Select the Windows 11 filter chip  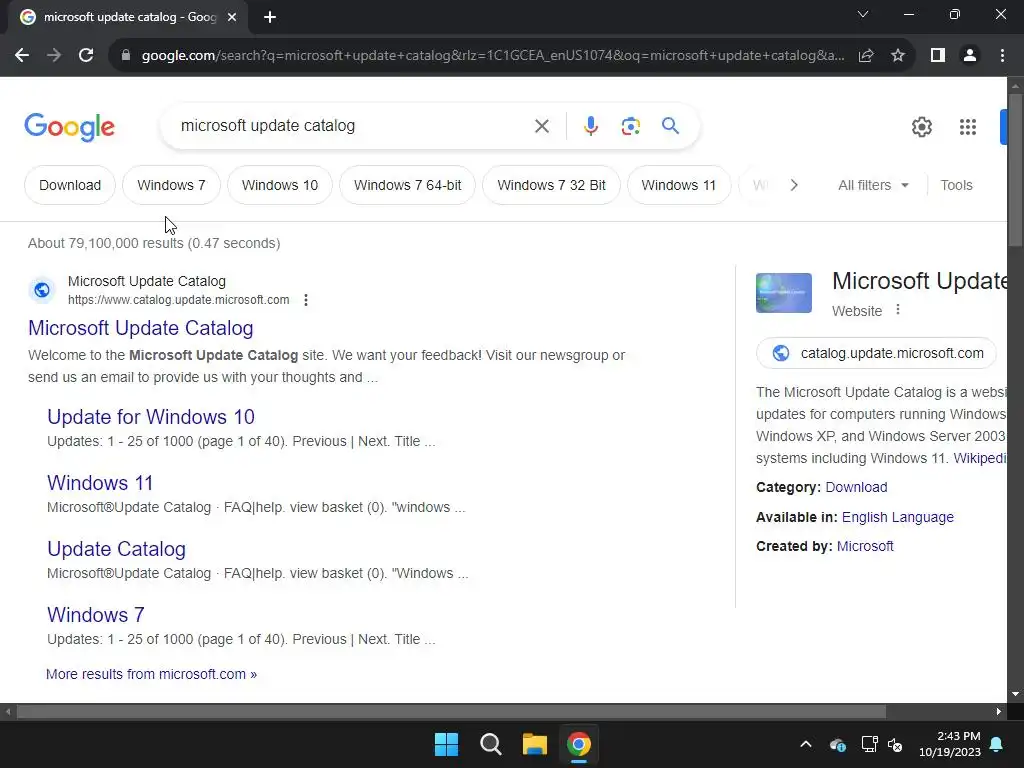[679, 185]
